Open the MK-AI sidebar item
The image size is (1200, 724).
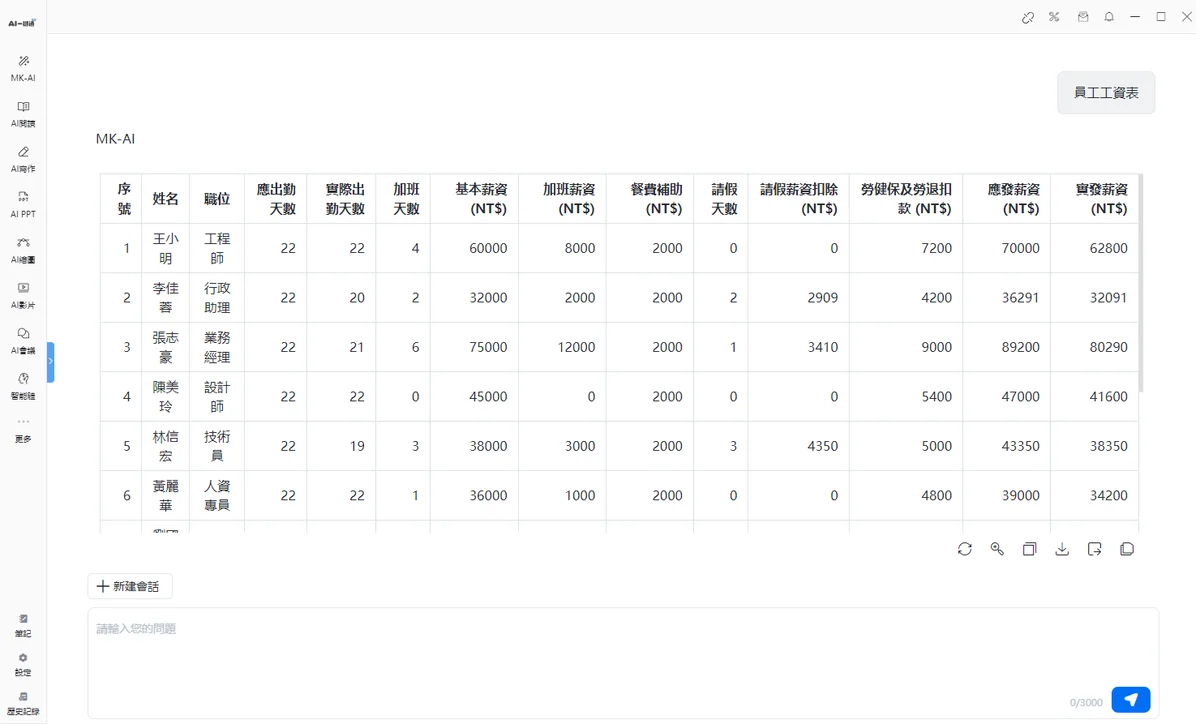23,68
